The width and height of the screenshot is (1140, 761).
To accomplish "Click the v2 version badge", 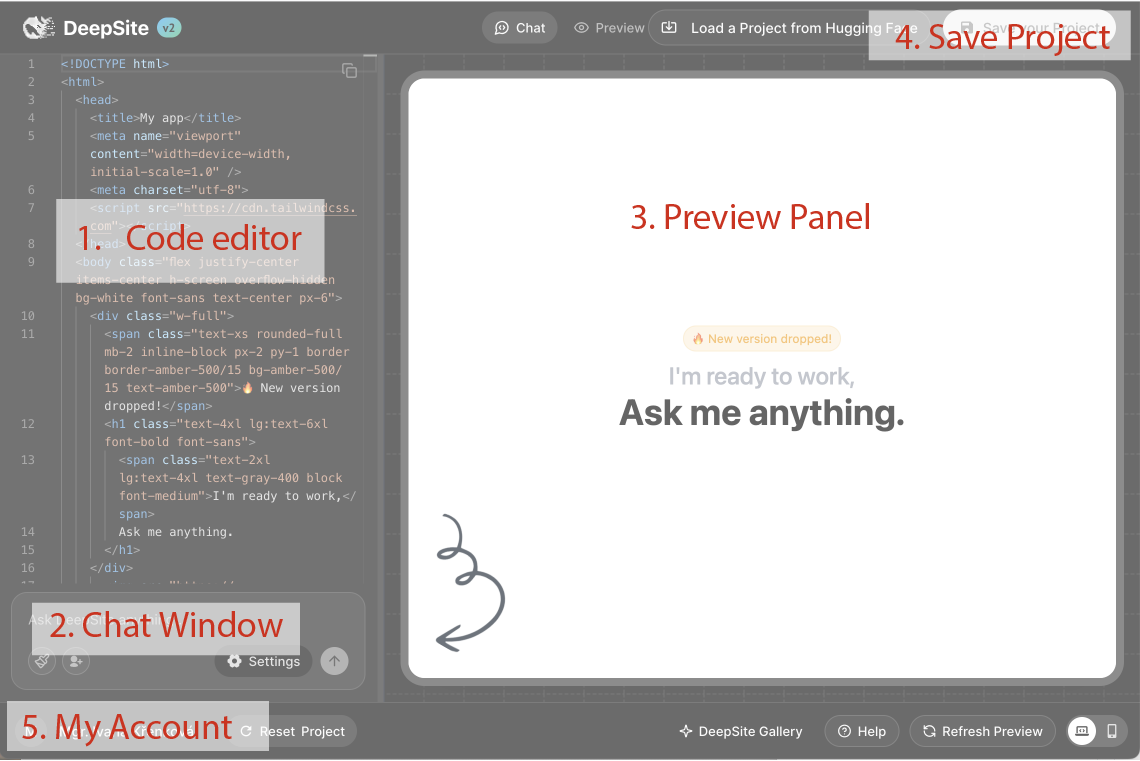I will (x=169, y=28).
